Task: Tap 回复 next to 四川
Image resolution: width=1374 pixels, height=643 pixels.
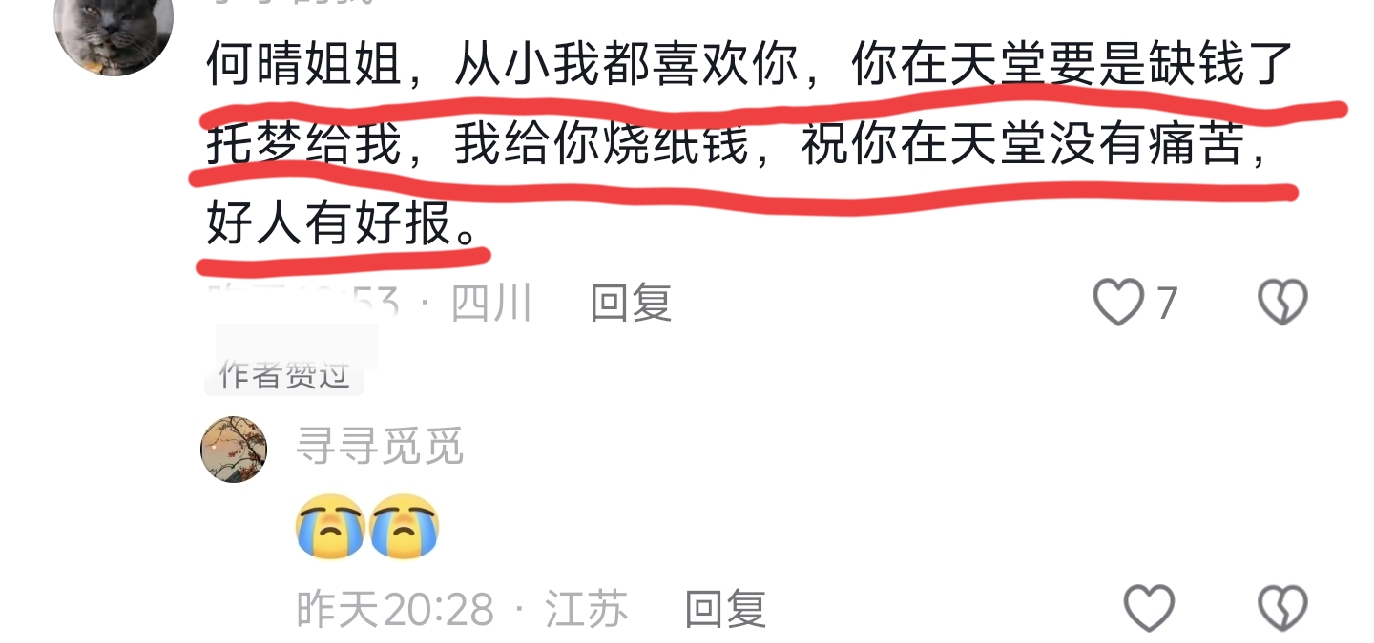Action: (631, 302)
